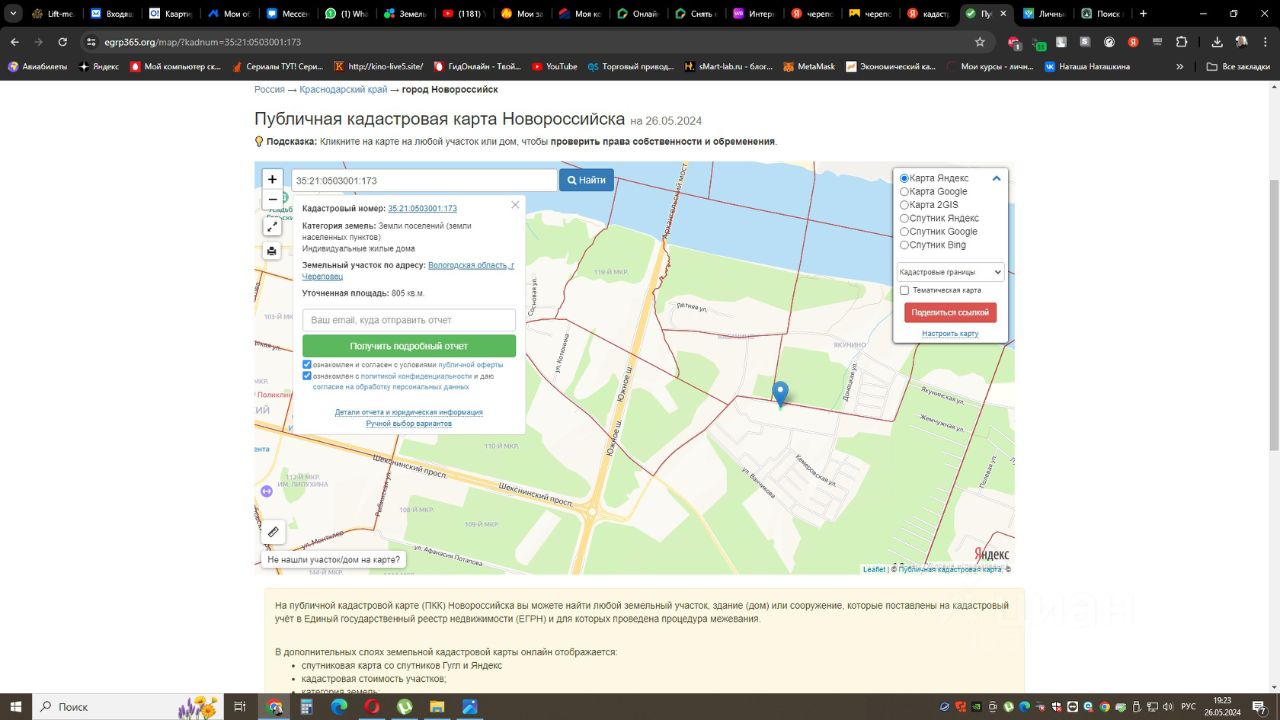Untick the политикой конфиденциальности consent checkbox
The width and height of the screenshot is (1280, 720).
(307, 376)
